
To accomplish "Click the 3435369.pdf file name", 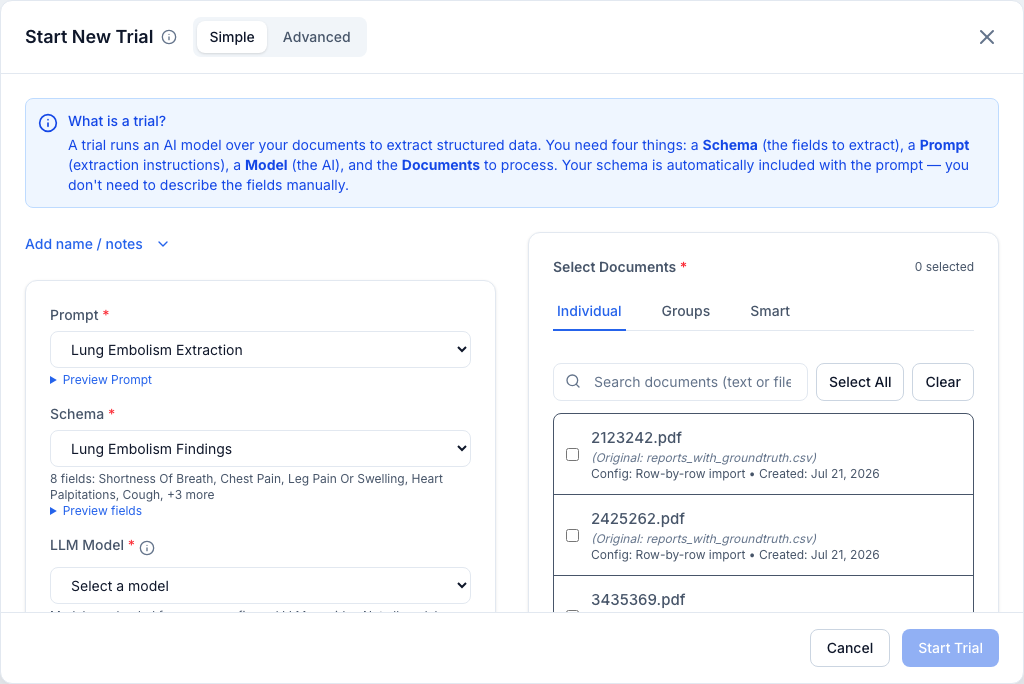I will pyautogui.click(x=638, y=600).
